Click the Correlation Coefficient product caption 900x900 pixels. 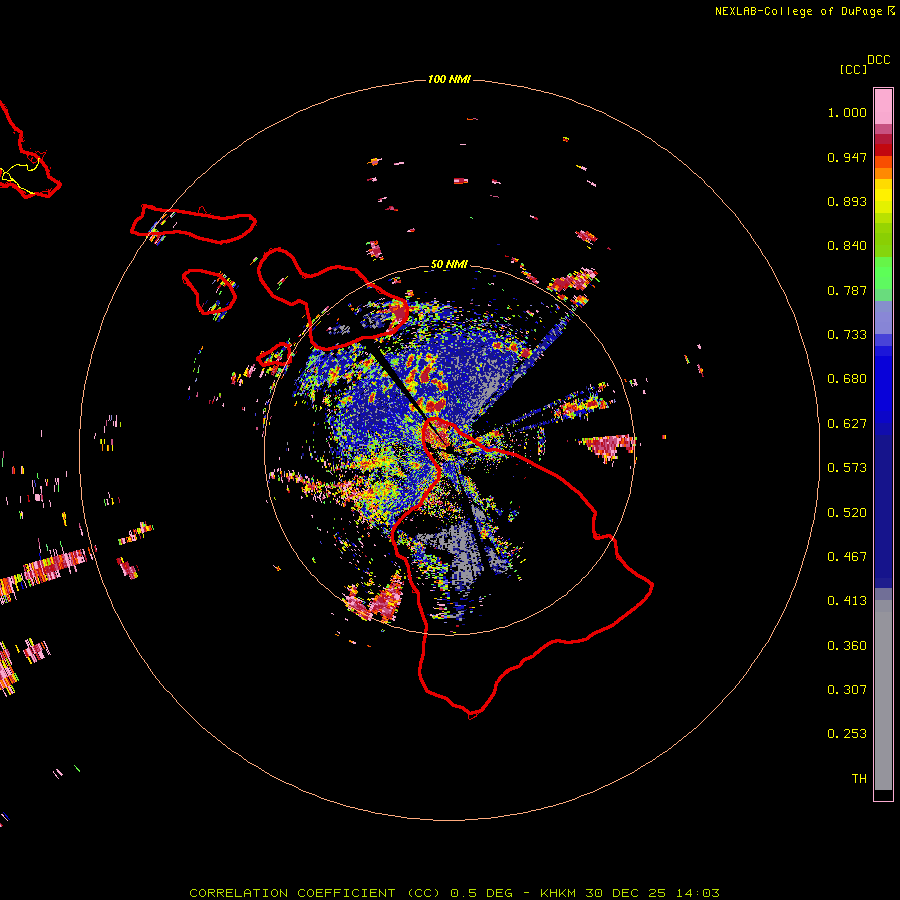454,893
